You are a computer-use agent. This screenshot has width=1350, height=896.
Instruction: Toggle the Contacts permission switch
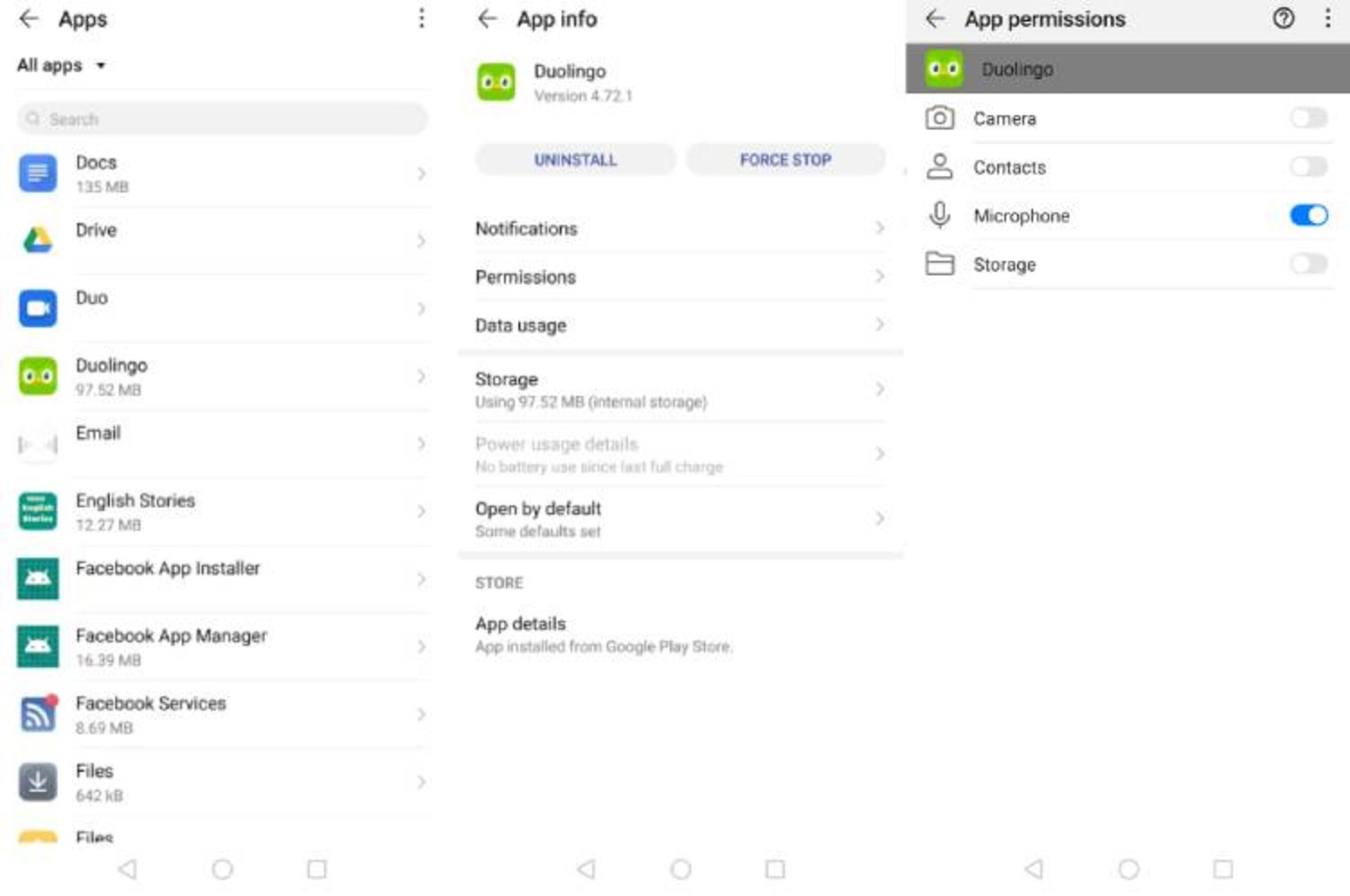[1309, 167]
